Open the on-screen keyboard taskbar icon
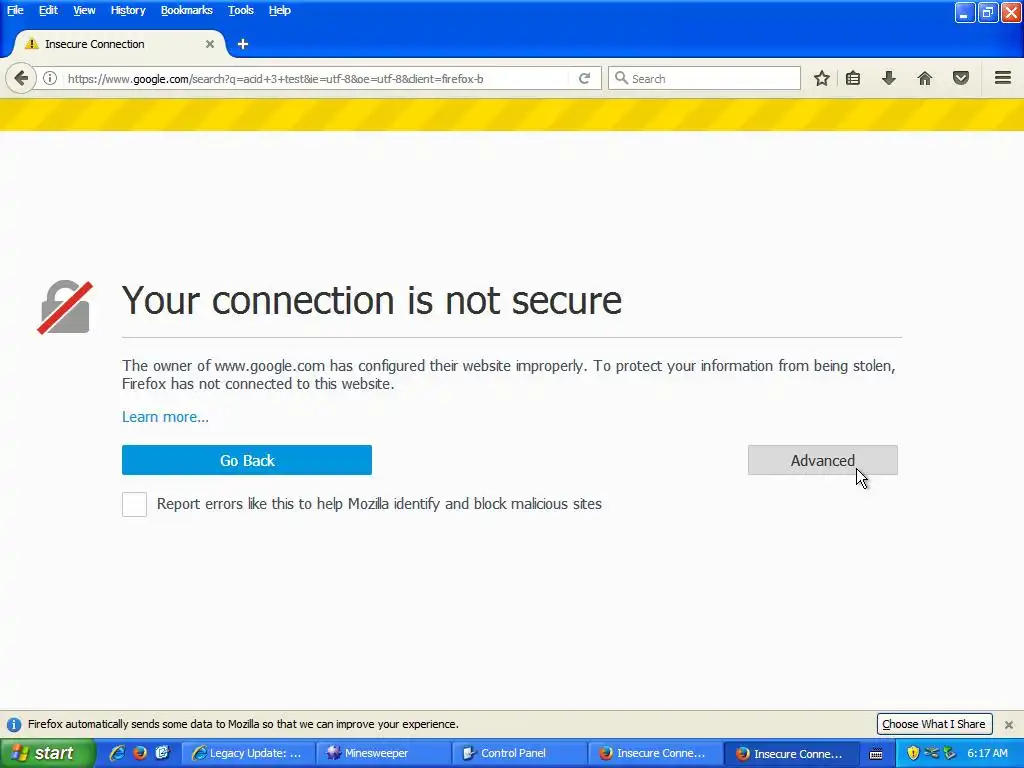The height and width of the screenshot is (768, 1024). coord(876,754)
